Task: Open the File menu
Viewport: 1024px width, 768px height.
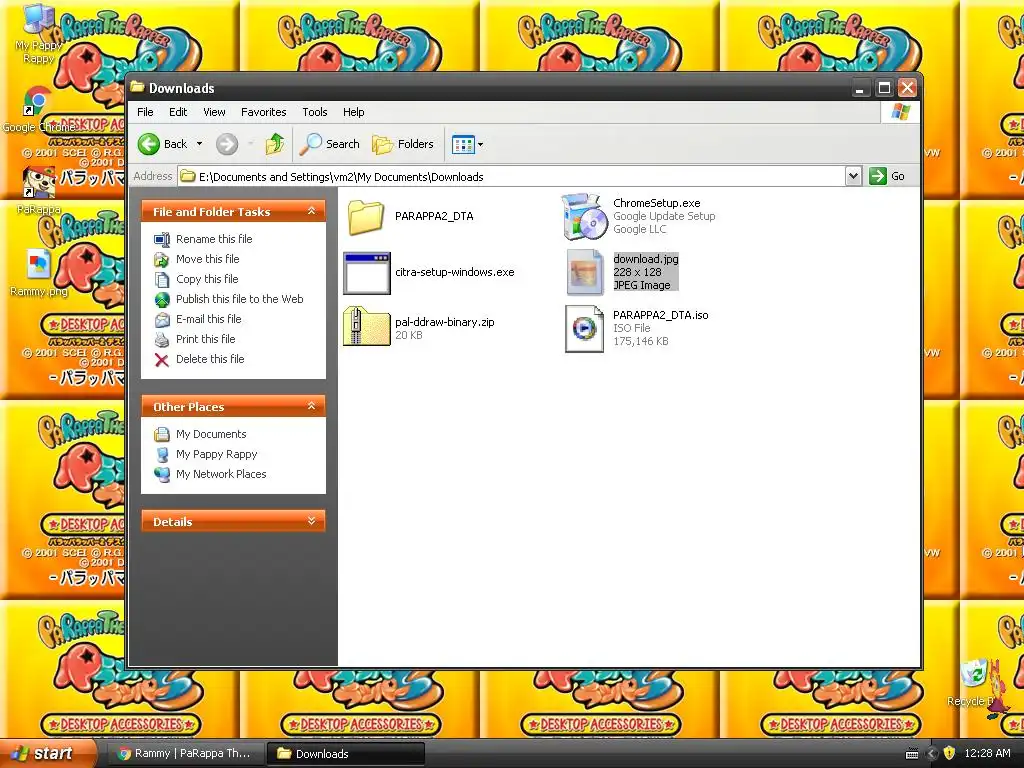Action: (145, 112)
